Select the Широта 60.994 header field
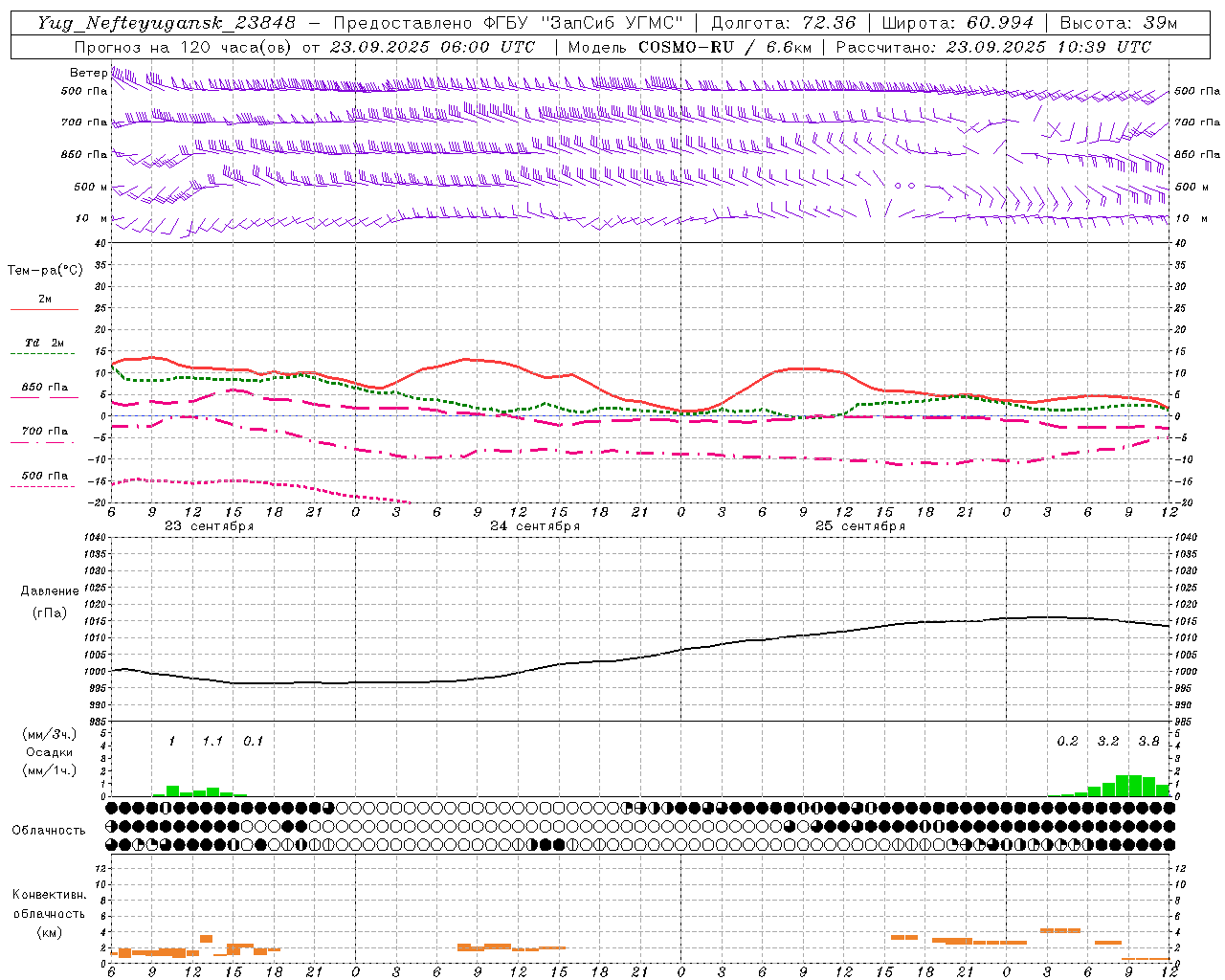The width and height of the screenshot is (1225, 980). 958,23
